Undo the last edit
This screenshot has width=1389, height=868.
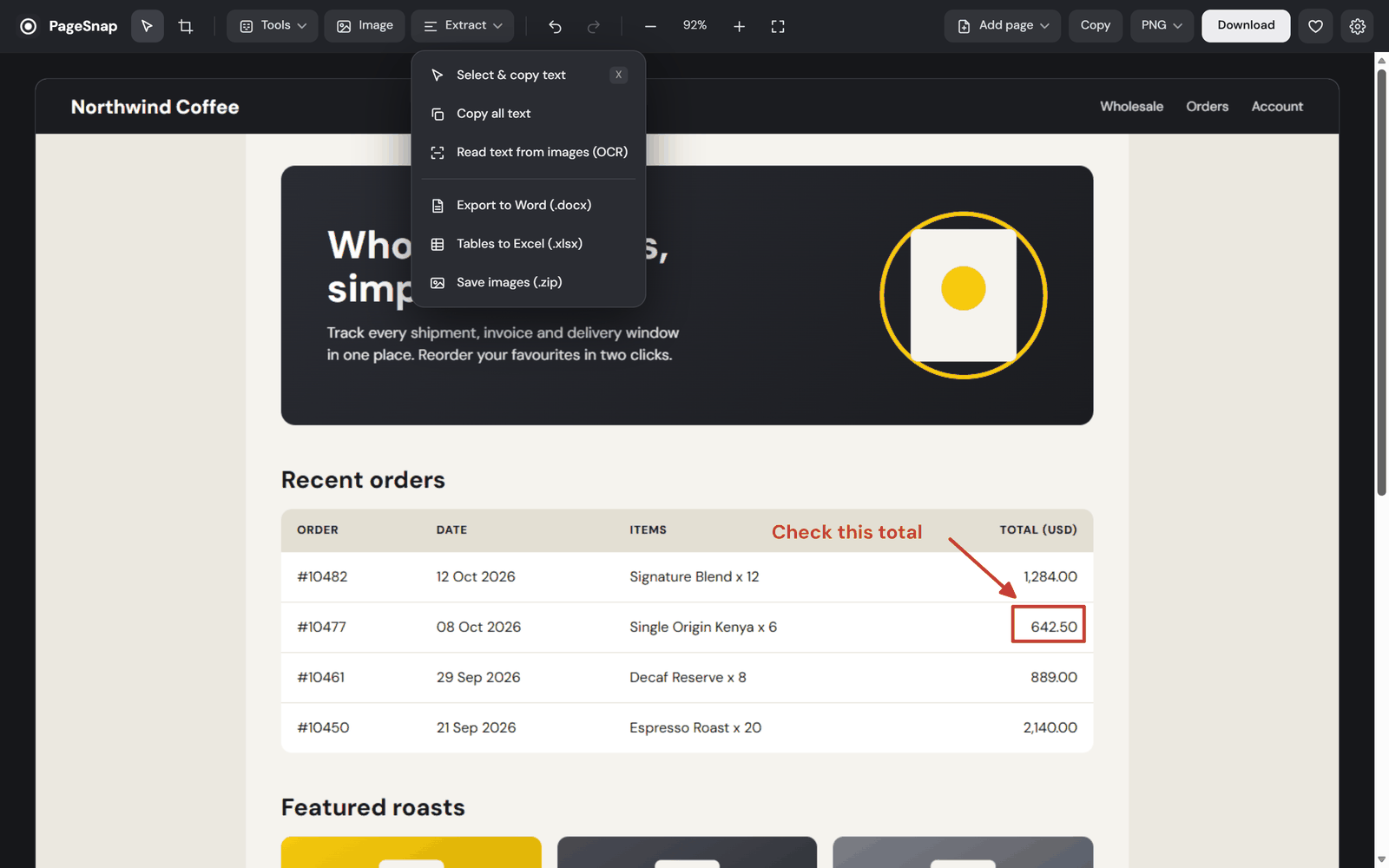pos(555,26)
